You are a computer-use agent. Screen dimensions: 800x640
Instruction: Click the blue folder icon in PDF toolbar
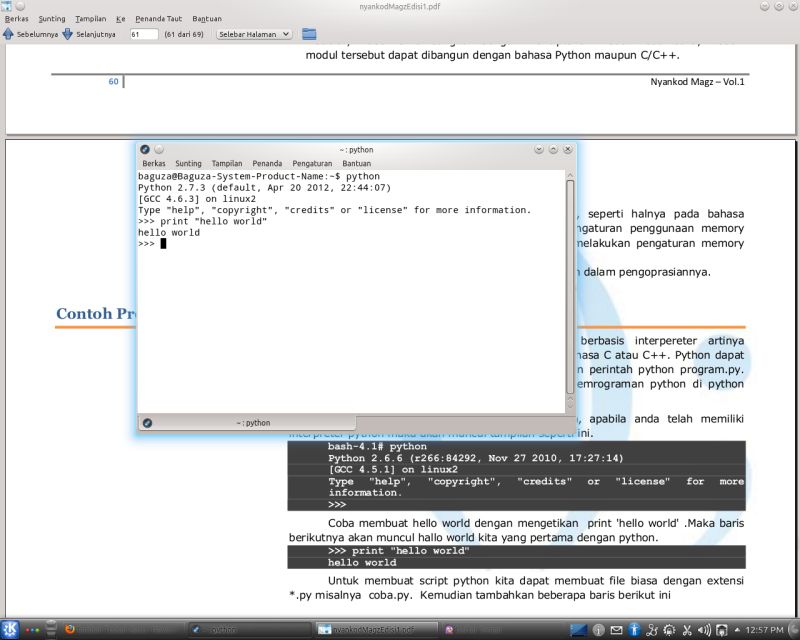[x=309, y=34]
